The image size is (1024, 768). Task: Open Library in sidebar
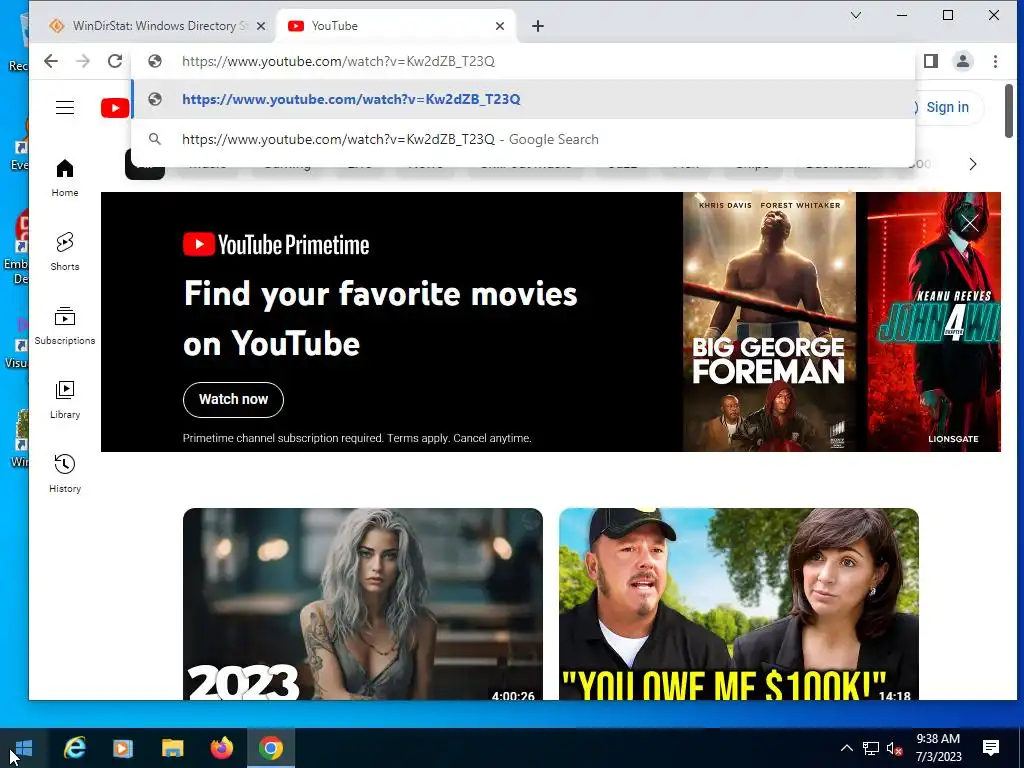tap(65, 400)
